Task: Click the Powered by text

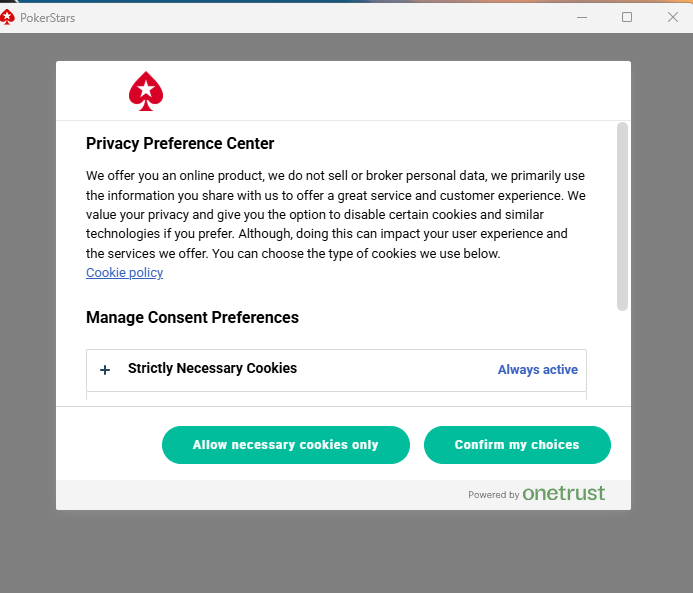Action: (493, 495)
